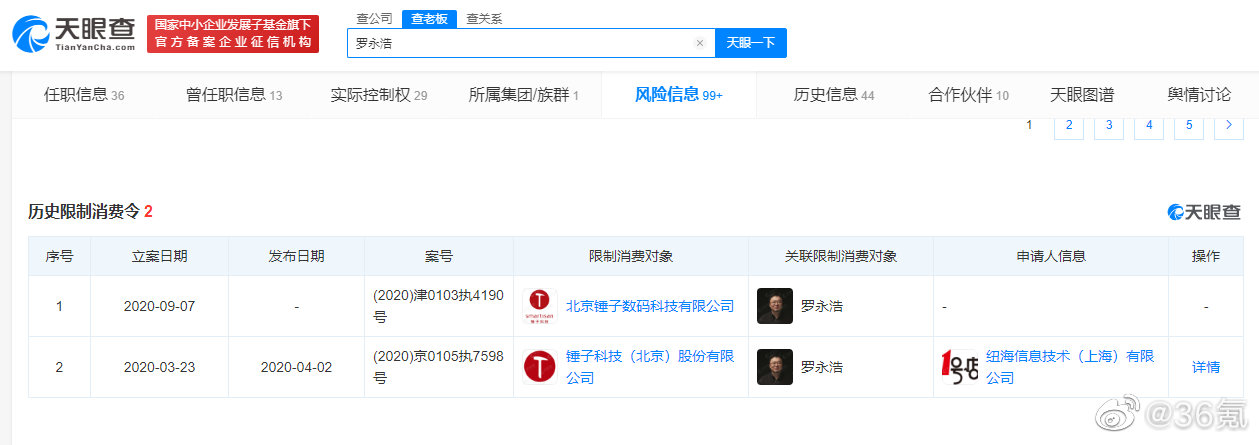This screenshot has width=1259, height=445.
Task: Select filing date 2020-03-23
Action: pos(159,367)
